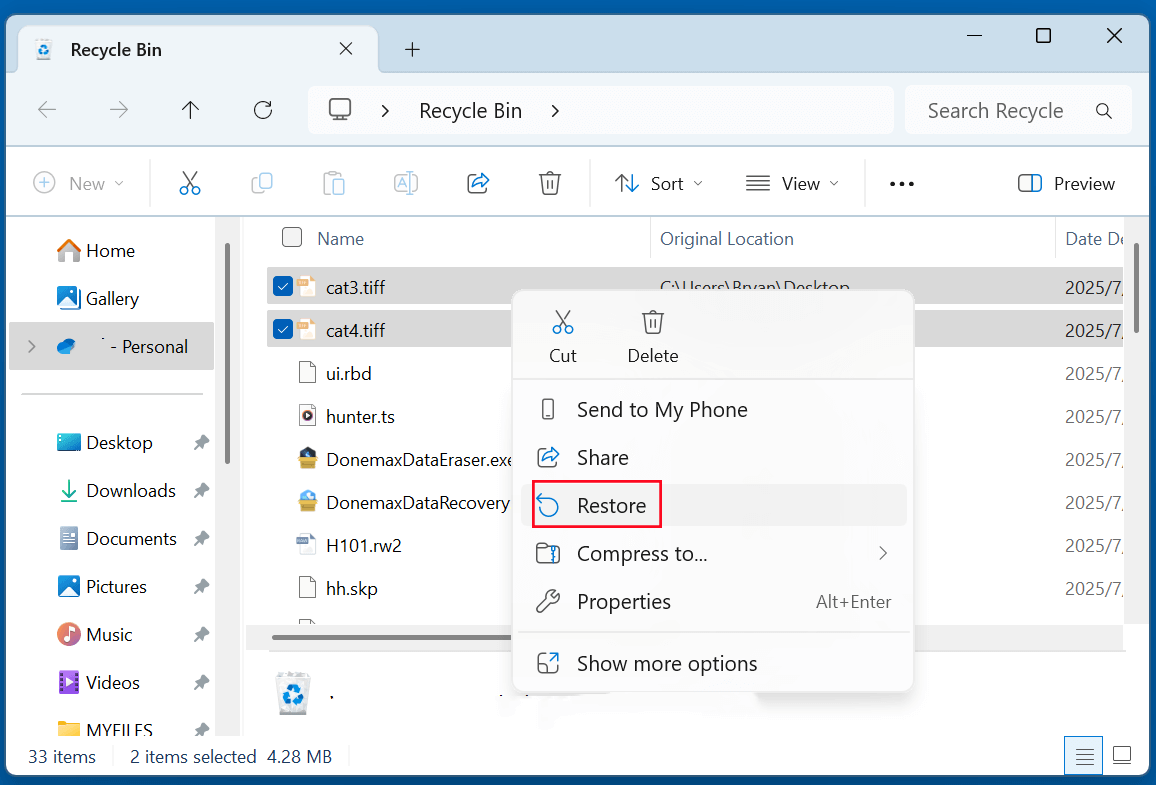Uncheck the cat3.tiff selection checkbox
Image resolution: width=1156 pixels, height=785 pixels.
pos(282,285)
